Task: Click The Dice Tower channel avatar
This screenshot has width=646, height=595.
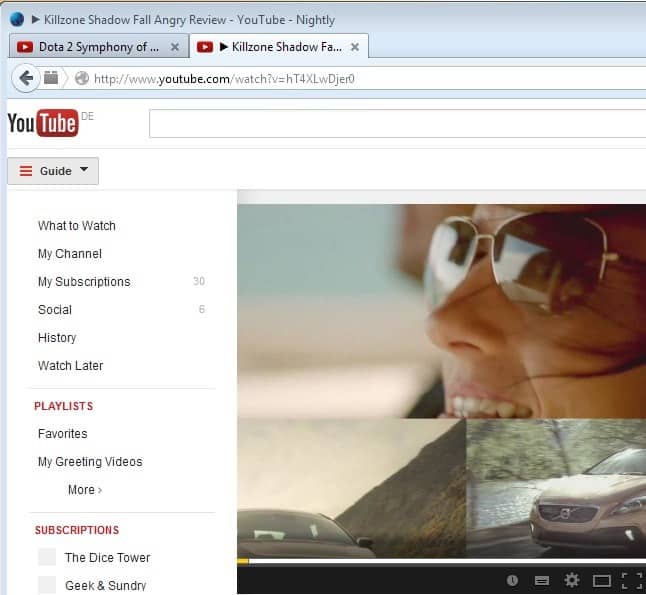Action: pyautogui.click(x=46, y=557)
